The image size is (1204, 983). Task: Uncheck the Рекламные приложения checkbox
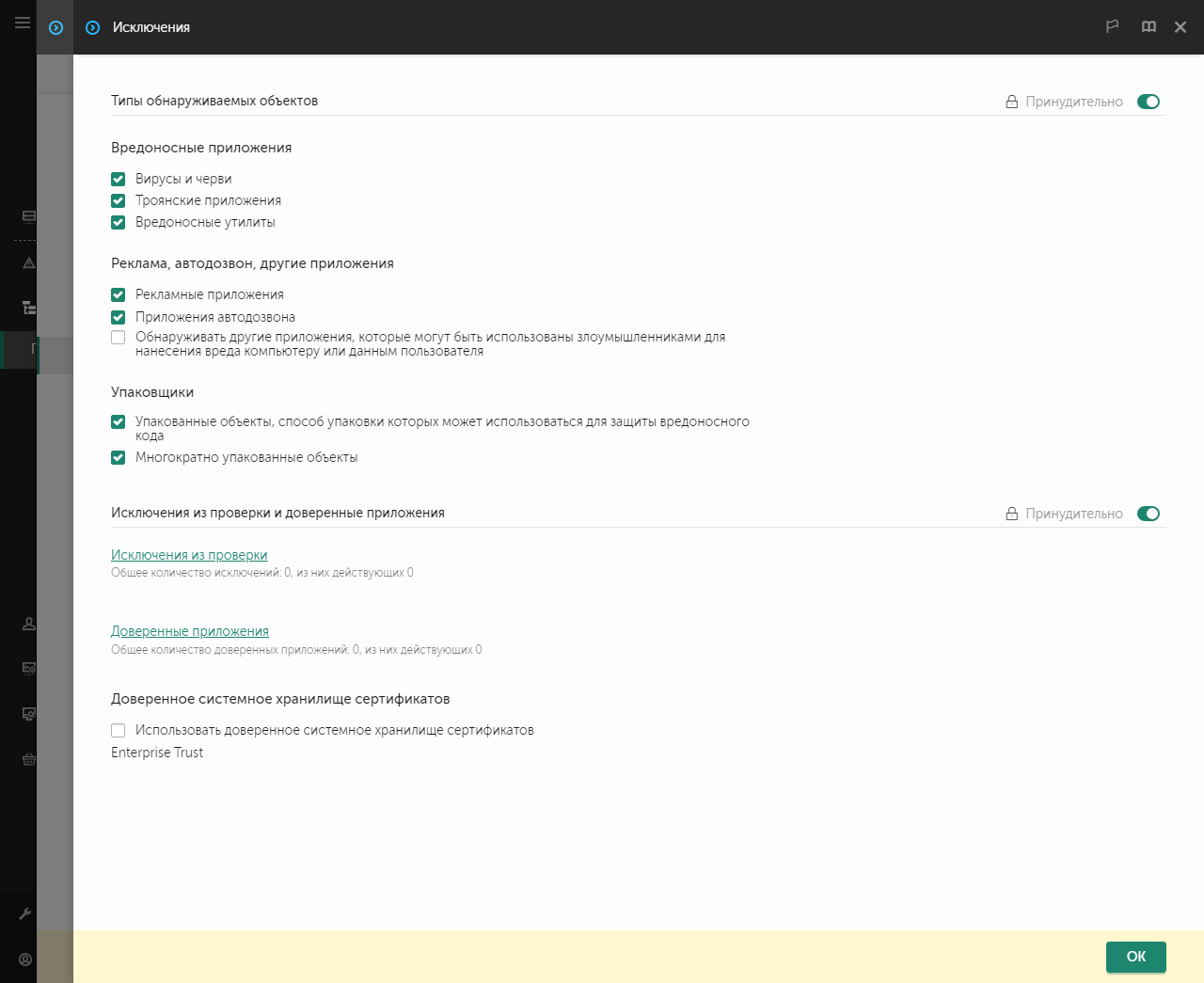click(119, 294)
